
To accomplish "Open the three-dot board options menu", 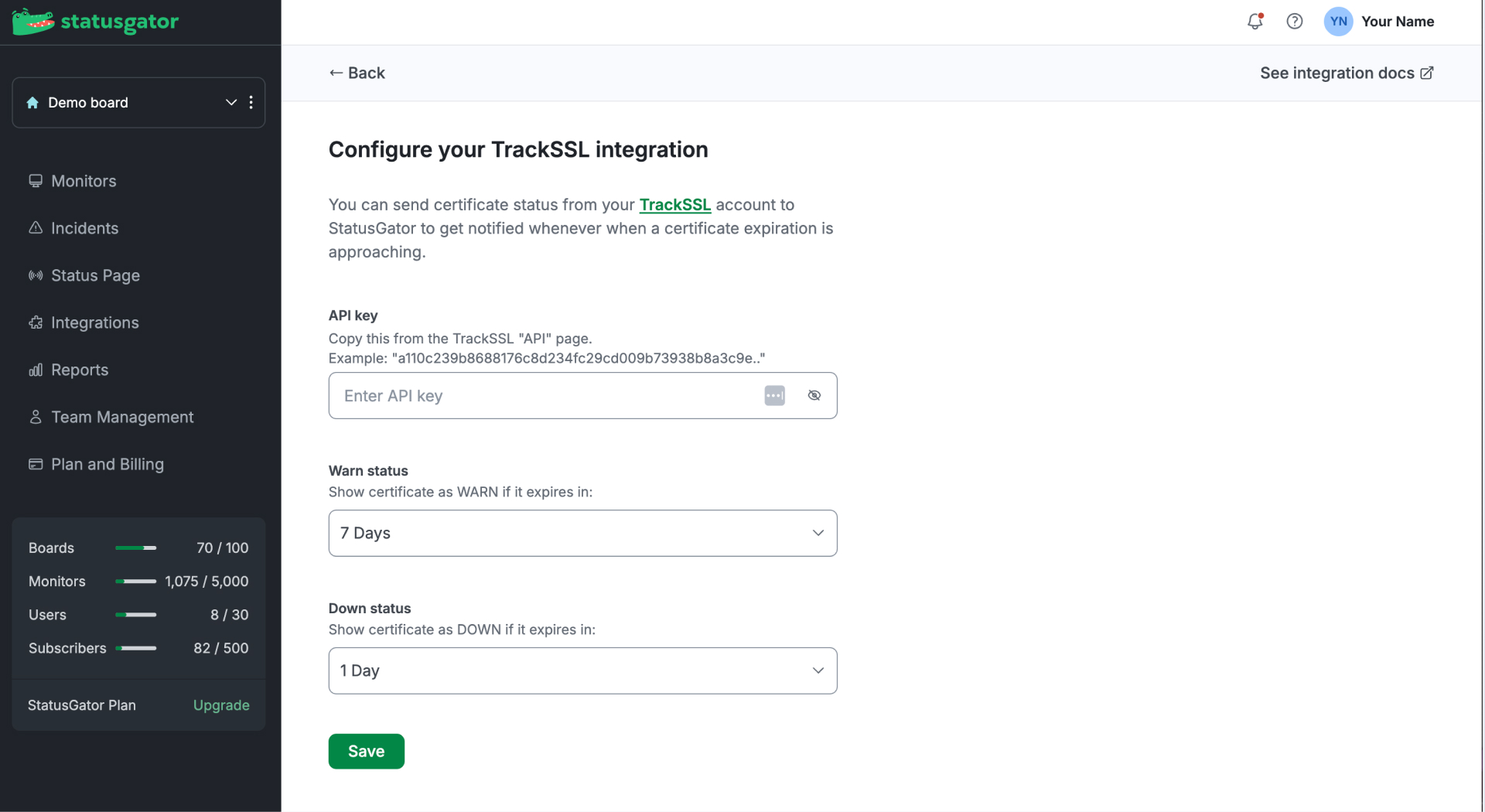I will (251, 102).
